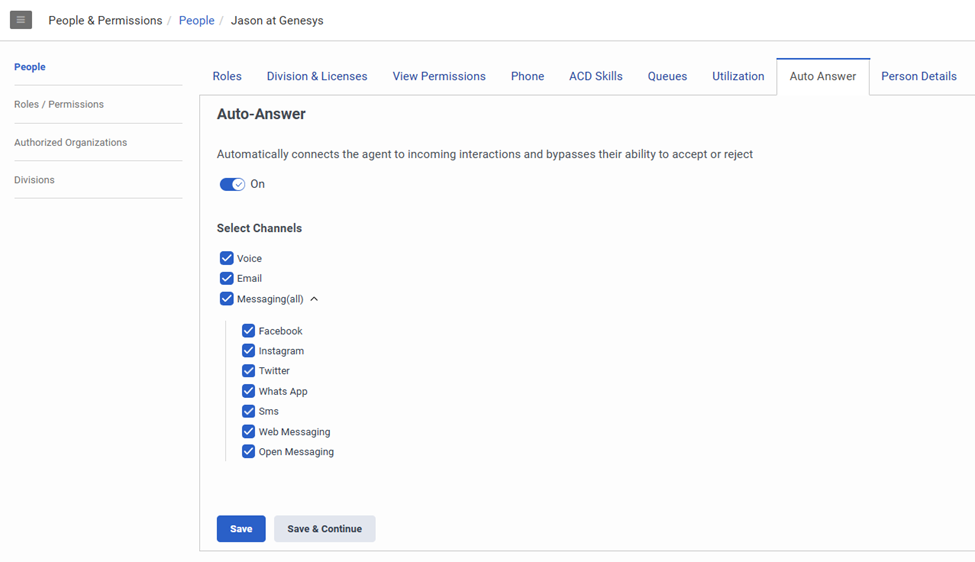Open Authorized Organizations in sidebar

tap(70, 142)
